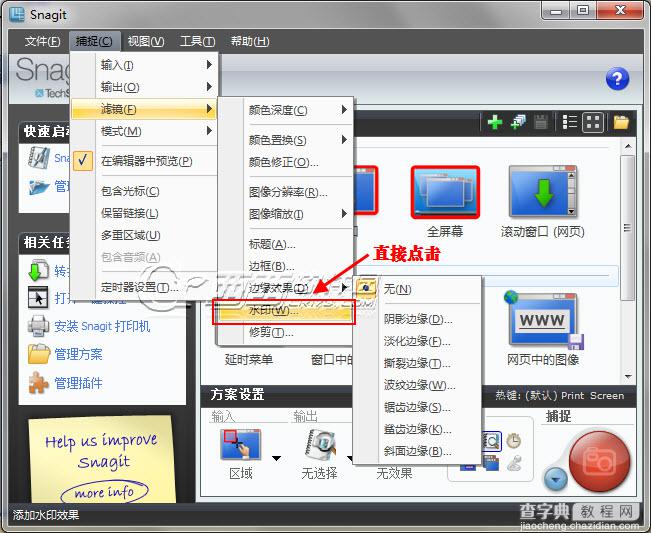Toggle 保留链接(L) menu option
The image size is (651, 533).
pos(144,213)
